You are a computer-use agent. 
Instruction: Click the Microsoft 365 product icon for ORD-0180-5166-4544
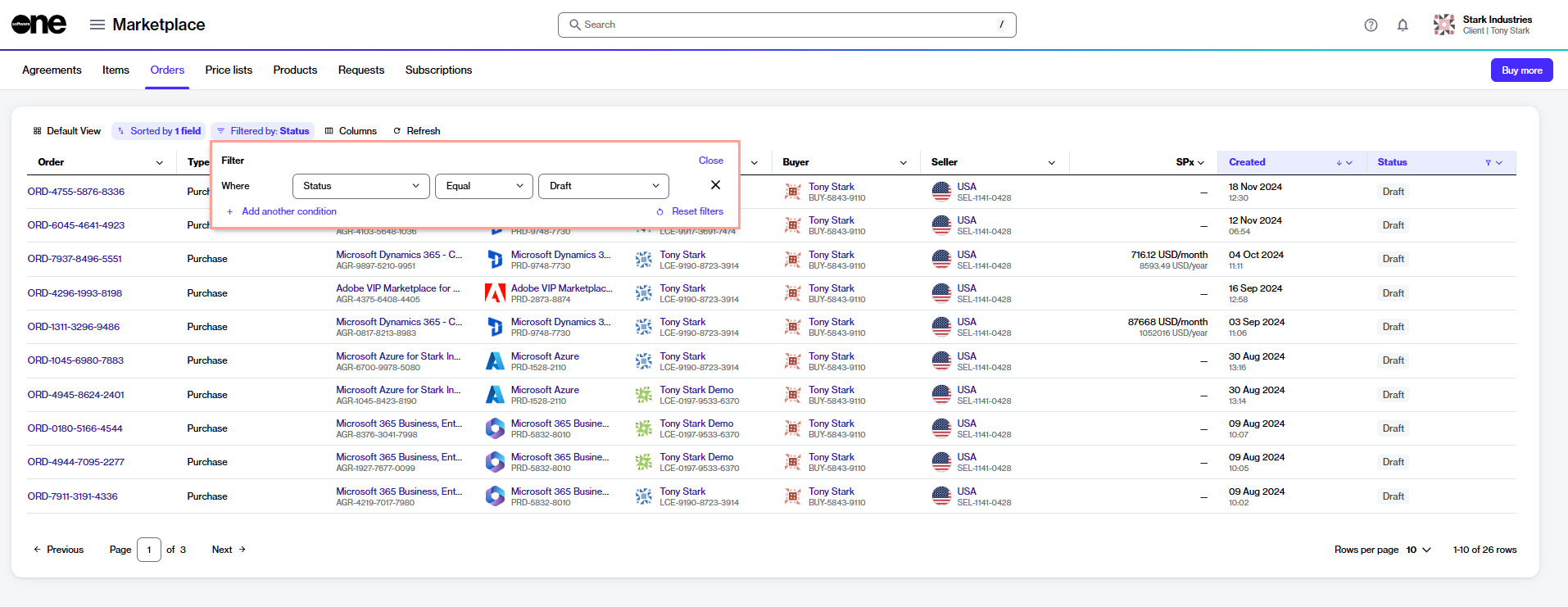click(495, 428)
